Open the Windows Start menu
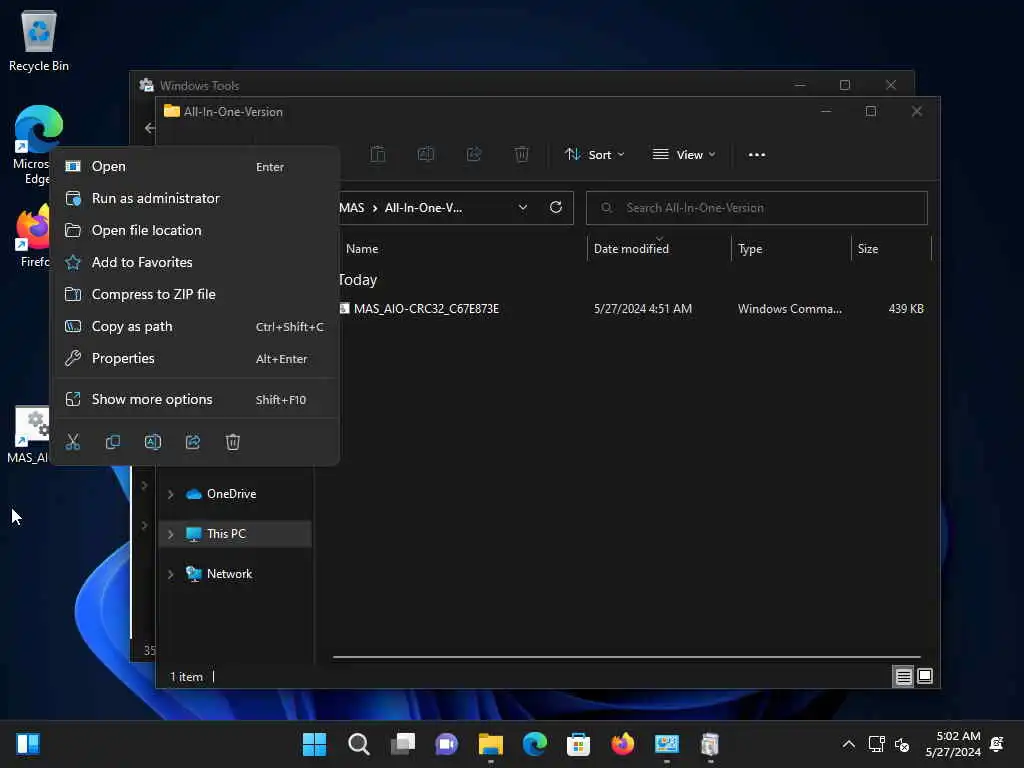Viewport: 1024px width, 768px height. pyautogui.click(x=315, y=744)
